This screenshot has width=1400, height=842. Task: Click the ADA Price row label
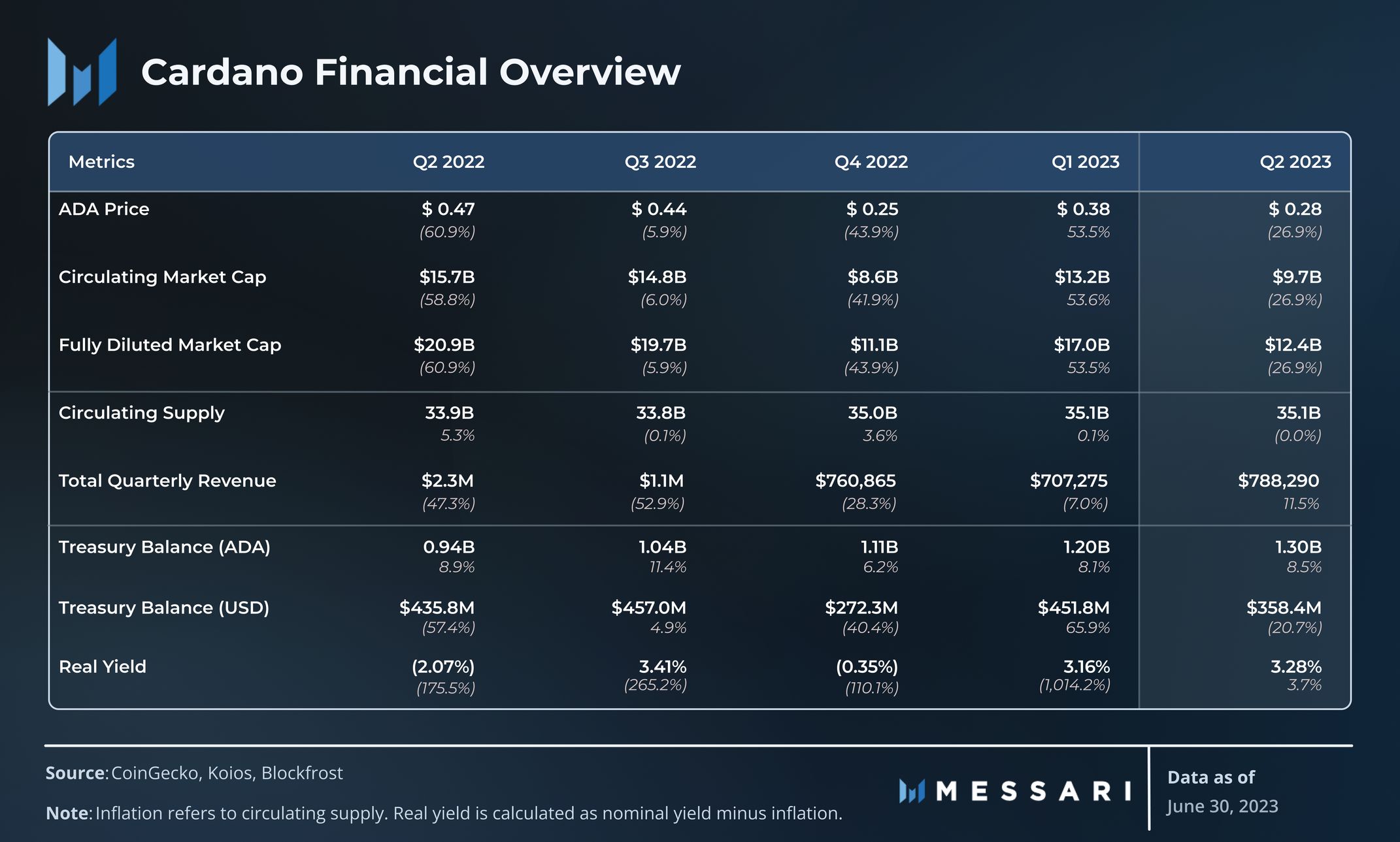pos(104,209)
